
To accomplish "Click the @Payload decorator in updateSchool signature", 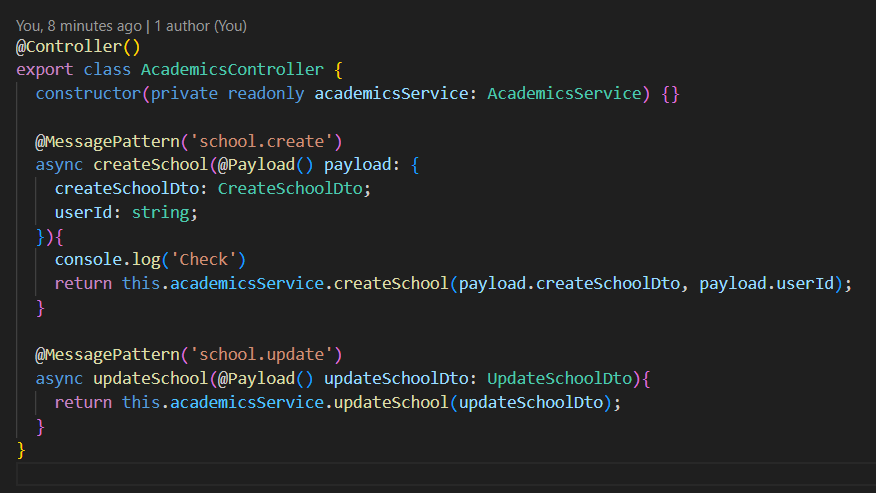I will point(256,378).
